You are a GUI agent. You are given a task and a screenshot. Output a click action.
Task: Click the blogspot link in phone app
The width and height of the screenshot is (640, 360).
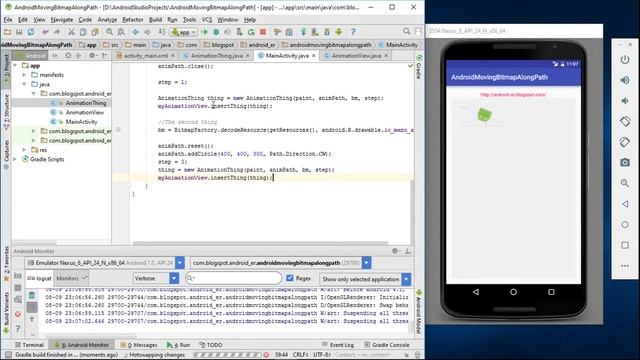[x=513, y=95]
